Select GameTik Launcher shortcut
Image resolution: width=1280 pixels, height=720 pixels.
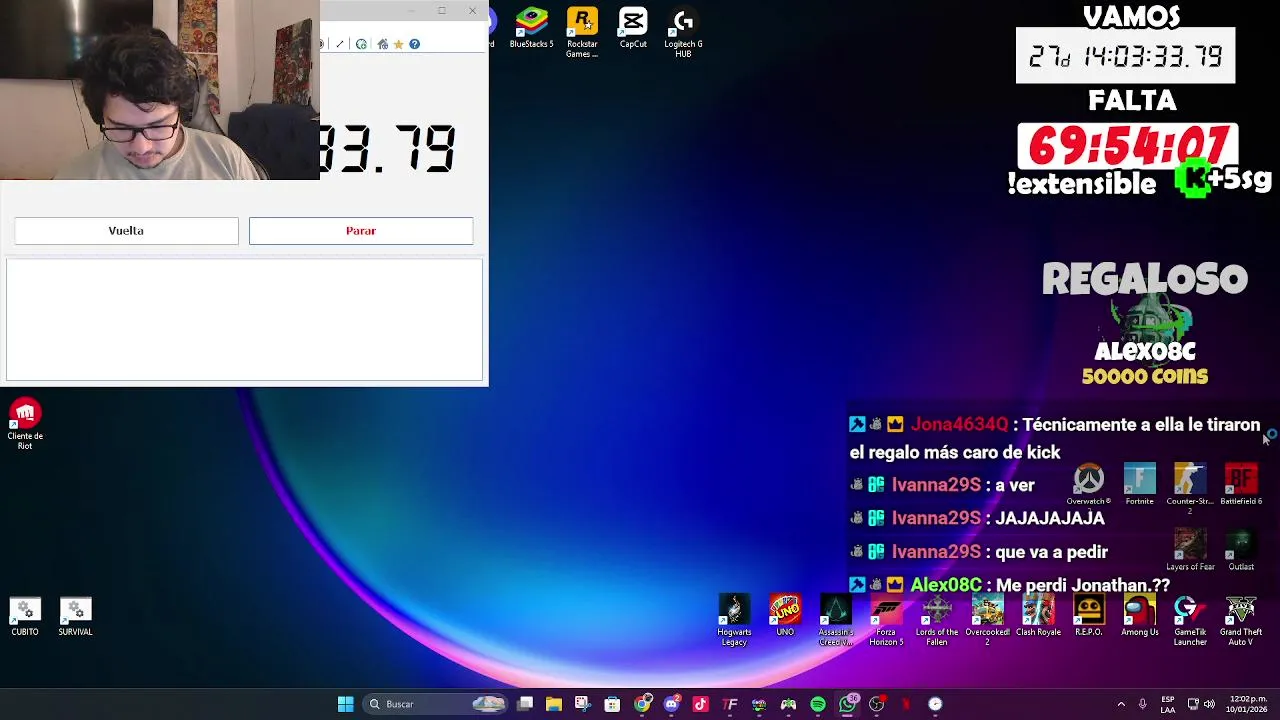(x=1190, y=621)
